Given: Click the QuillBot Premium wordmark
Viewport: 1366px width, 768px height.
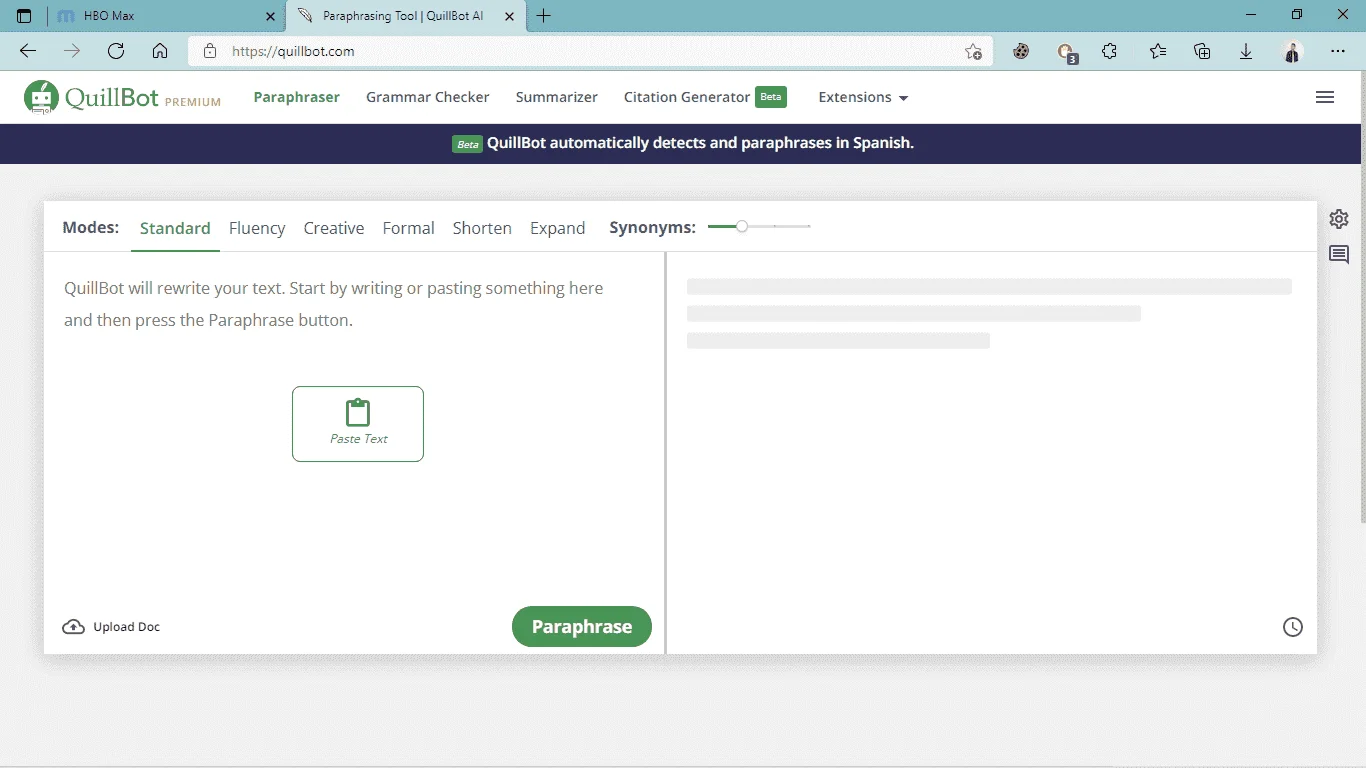Looking at the screenshot, I should (143, 98).
